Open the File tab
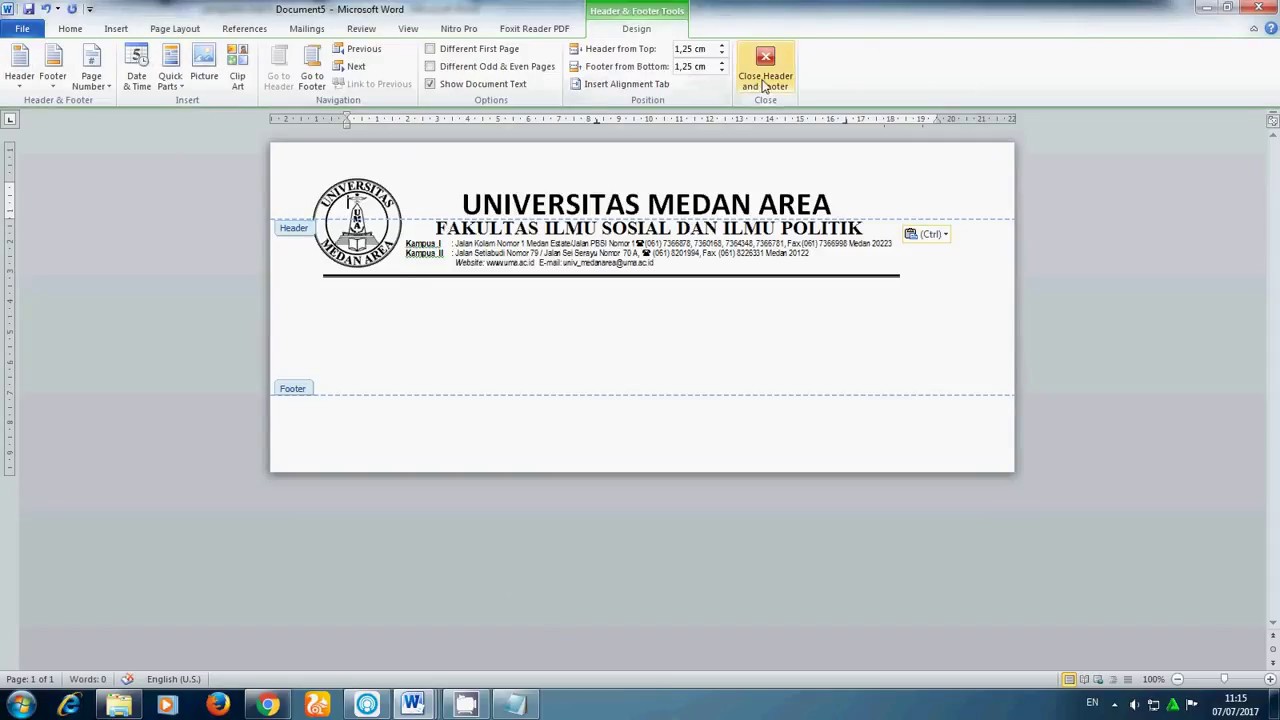 (x=22, y=29)
